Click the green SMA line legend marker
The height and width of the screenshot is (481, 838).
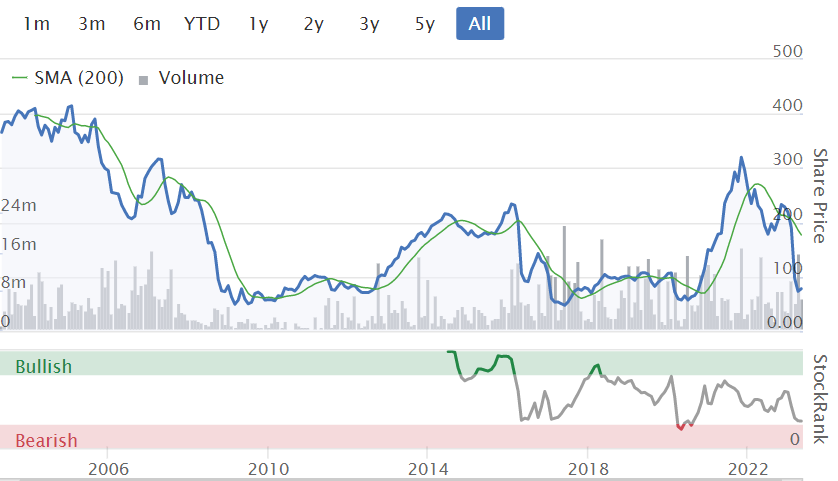pyautogui.click(x=19, y=78)
